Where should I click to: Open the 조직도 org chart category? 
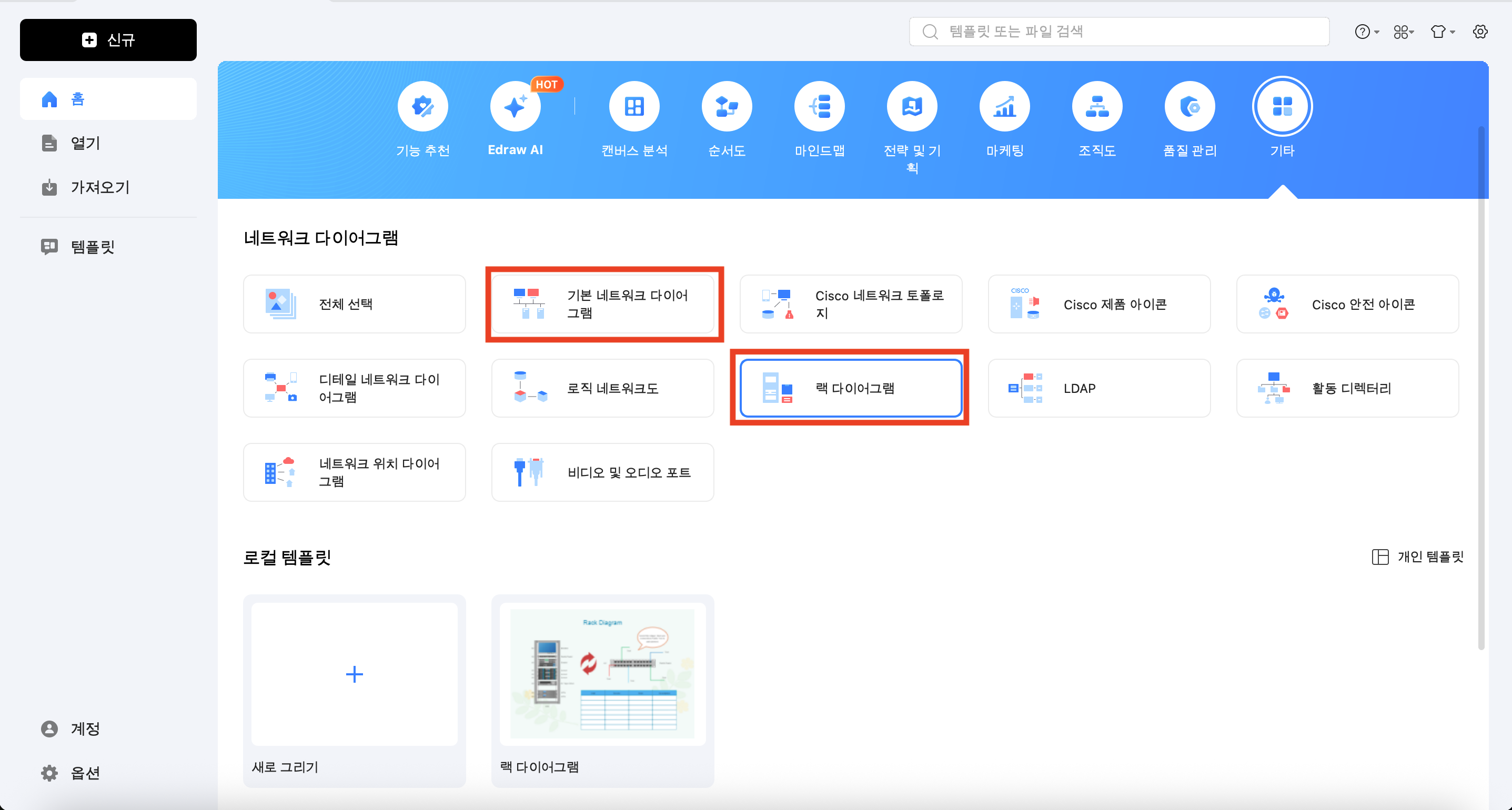tap(1097, 106)
